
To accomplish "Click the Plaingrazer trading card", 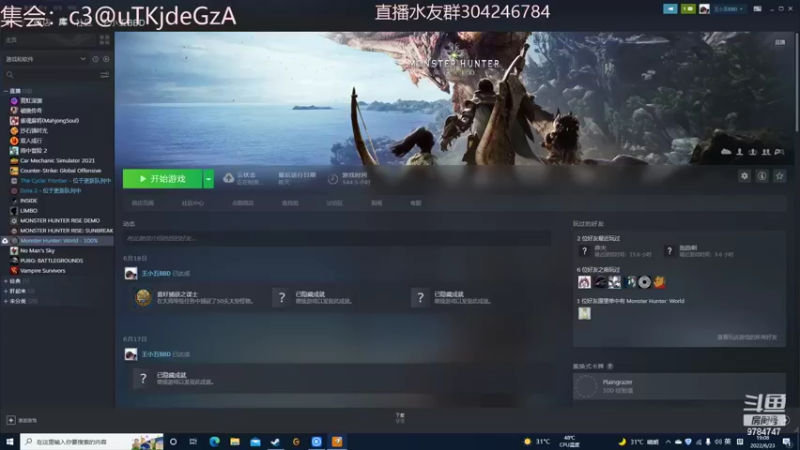I will point(679,386).
